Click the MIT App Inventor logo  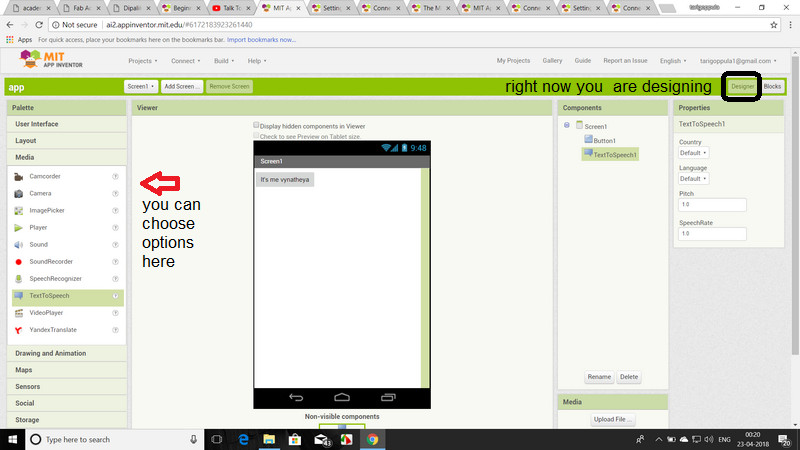point(51,59)
